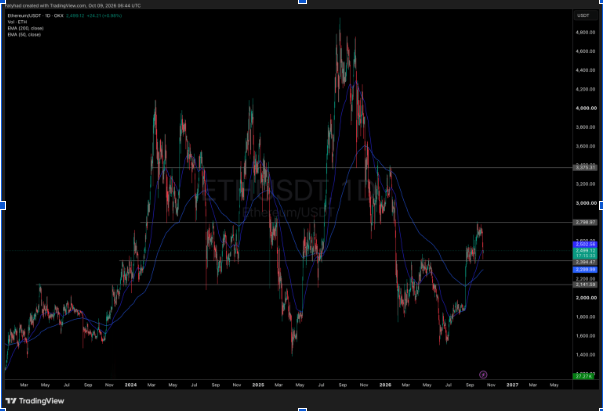603x411 pixels.
Task: Select the top-center blue selection handle
Action: (x=302, y=2)
